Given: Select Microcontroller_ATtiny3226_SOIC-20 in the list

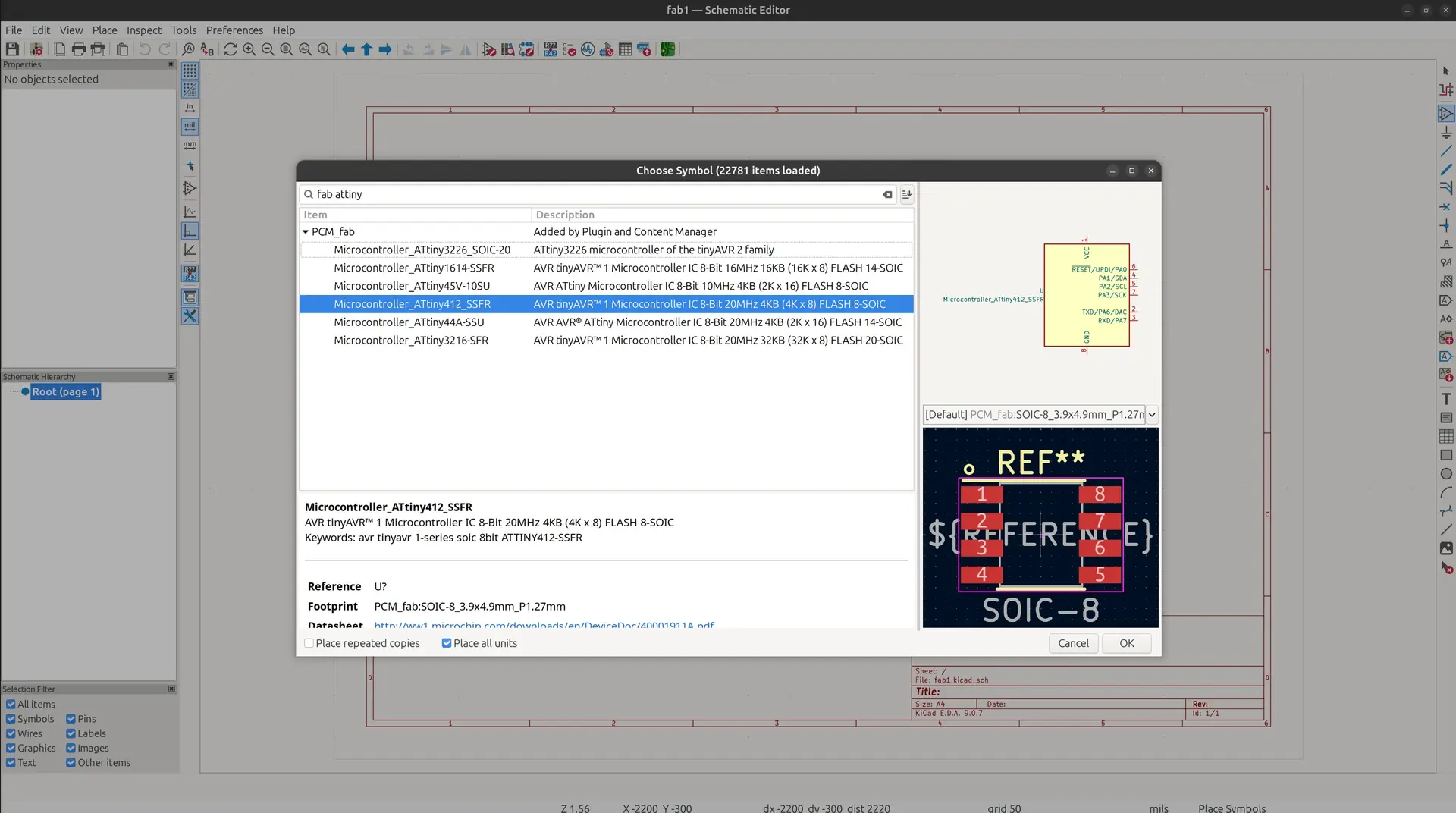Looking at the screenshot, I should click(x=606, y=250).
